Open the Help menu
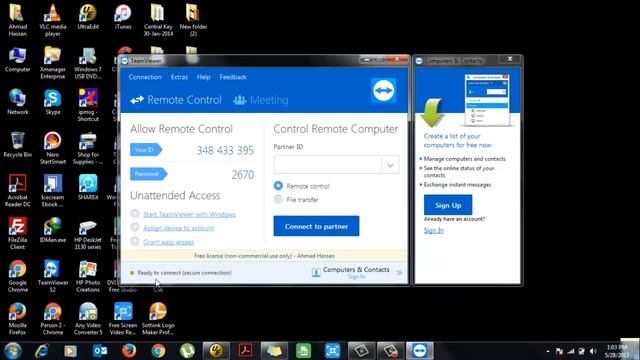This screenshot has height=360, width=640. click(204, 77)
